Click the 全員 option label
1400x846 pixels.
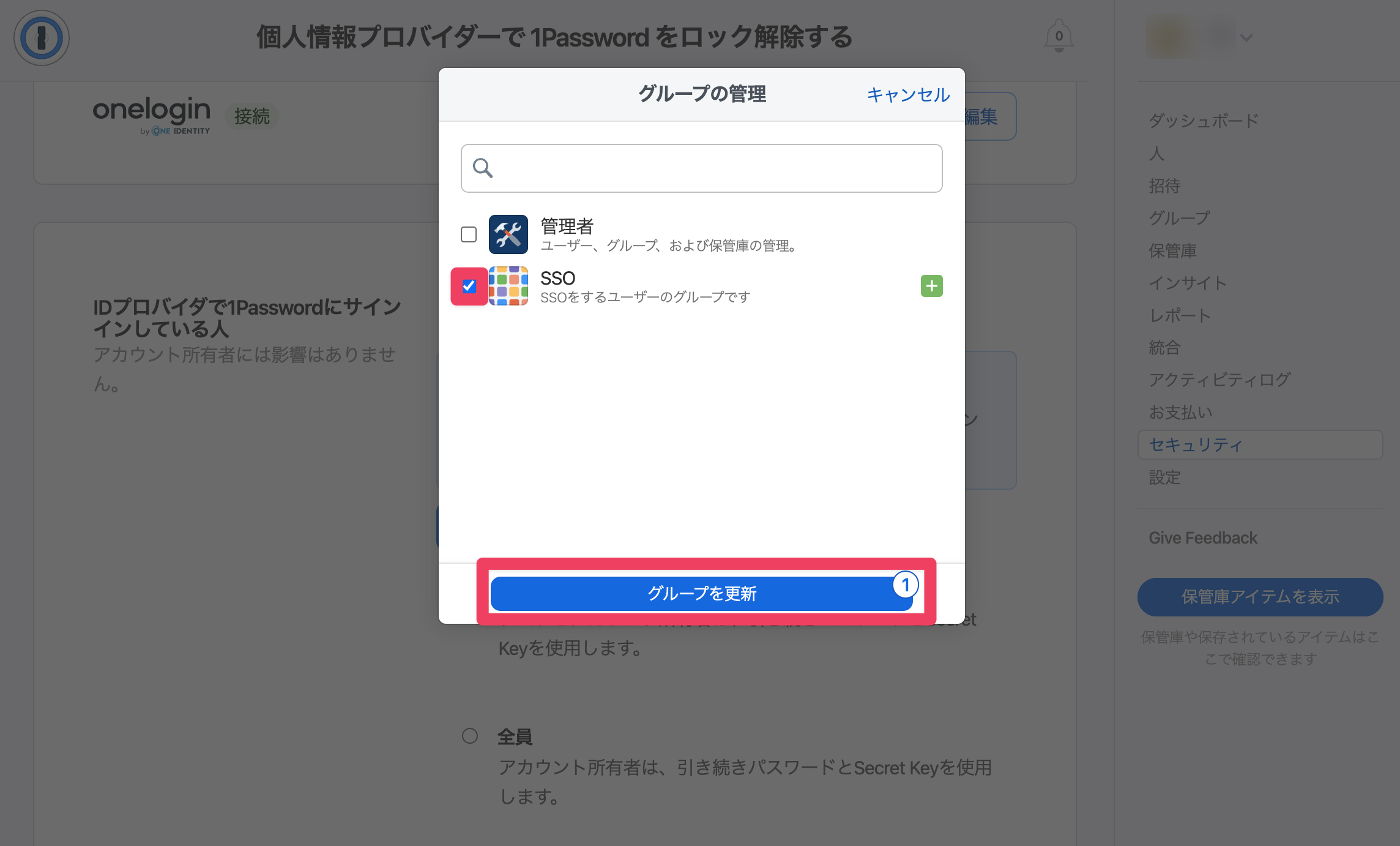[x=515, y=736]
